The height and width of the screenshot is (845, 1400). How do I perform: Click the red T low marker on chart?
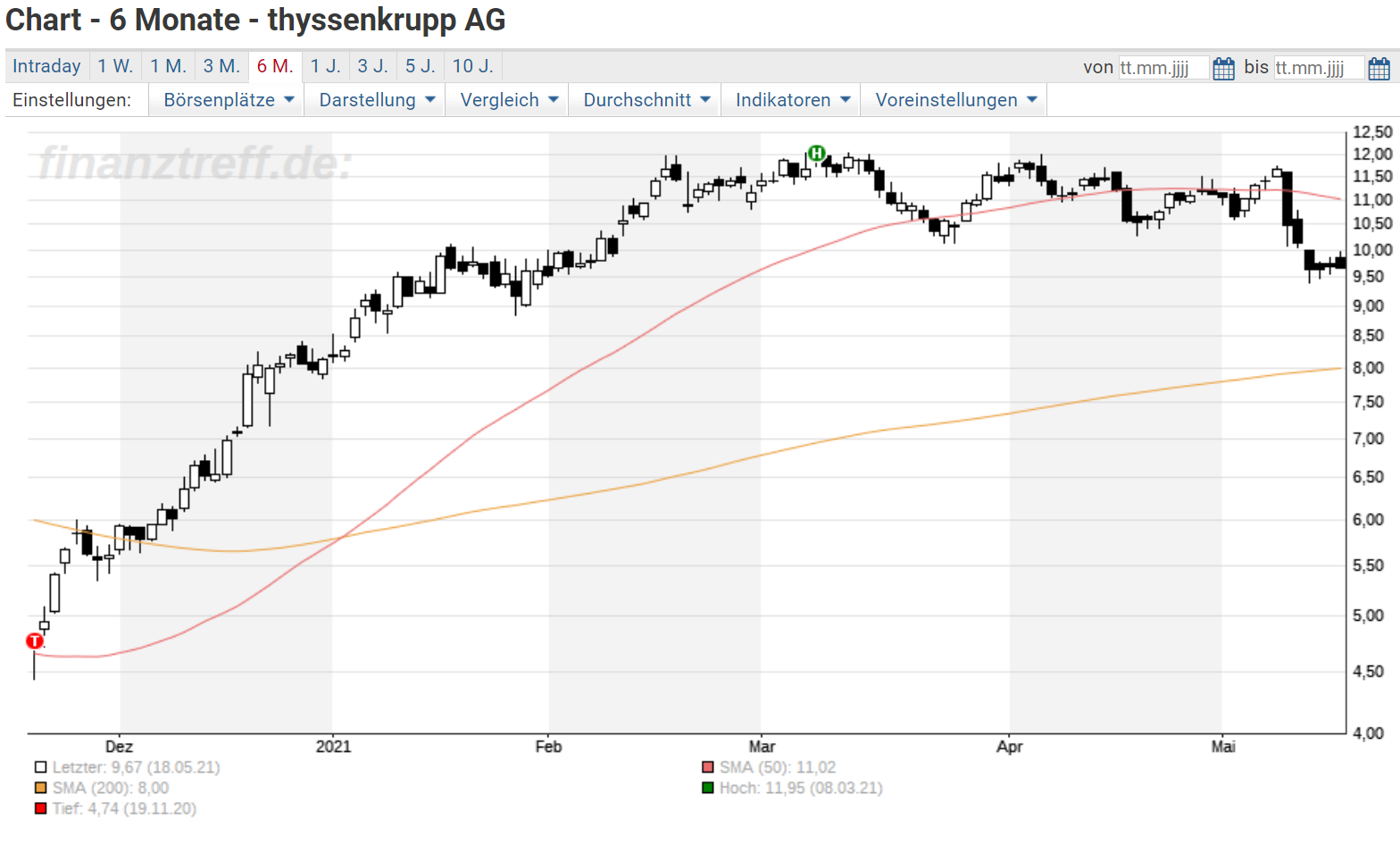point(35,640)
